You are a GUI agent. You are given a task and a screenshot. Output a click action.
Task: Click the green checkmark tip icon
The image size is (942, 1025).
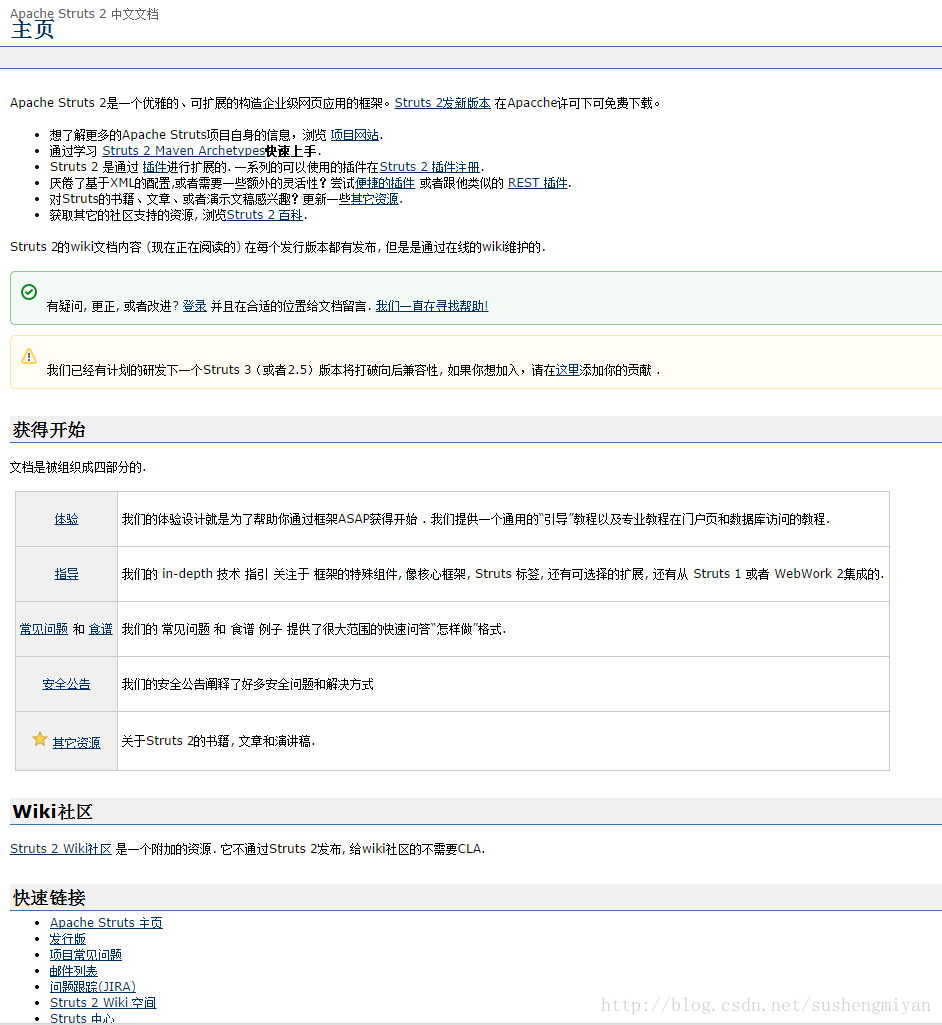(x=29, y=292)
